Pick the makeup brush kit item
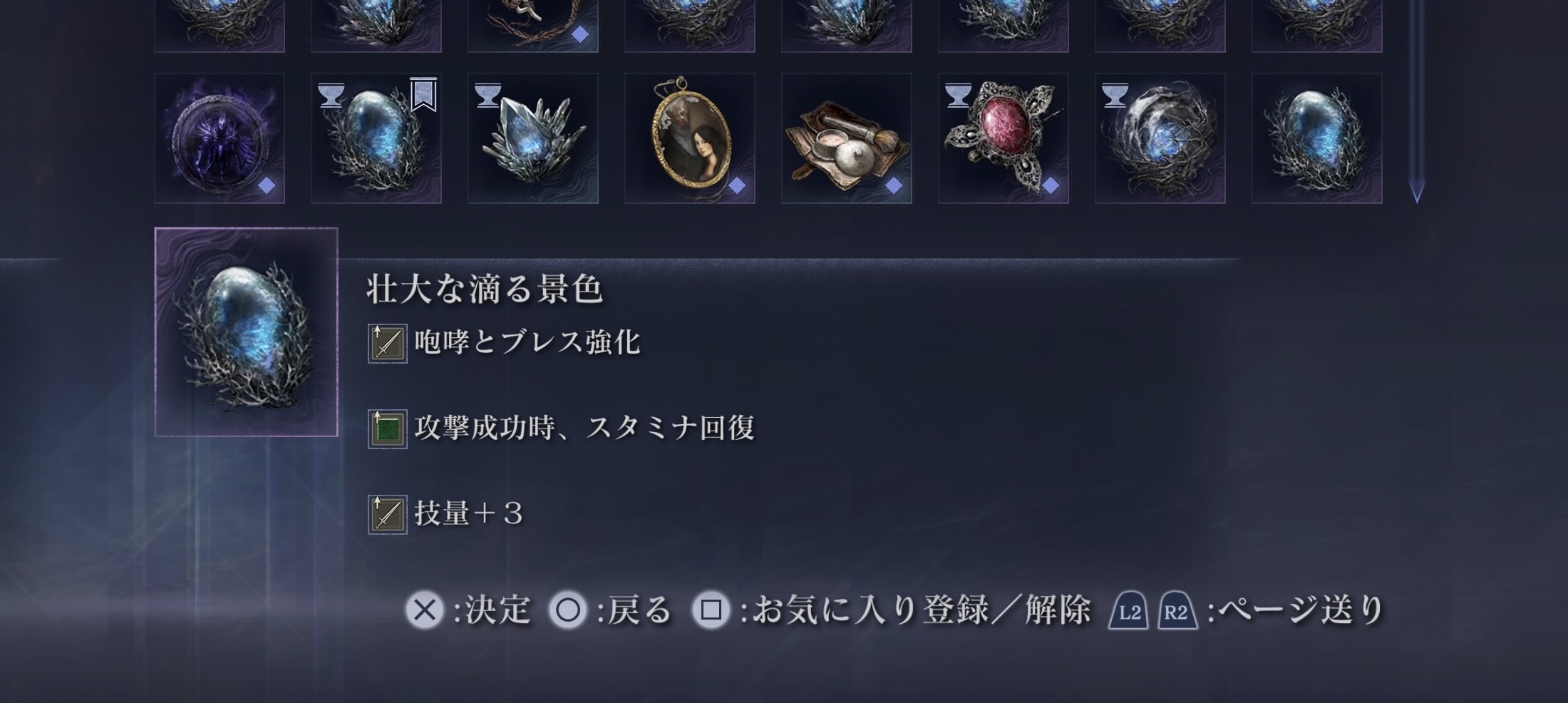 pos(847,138)
